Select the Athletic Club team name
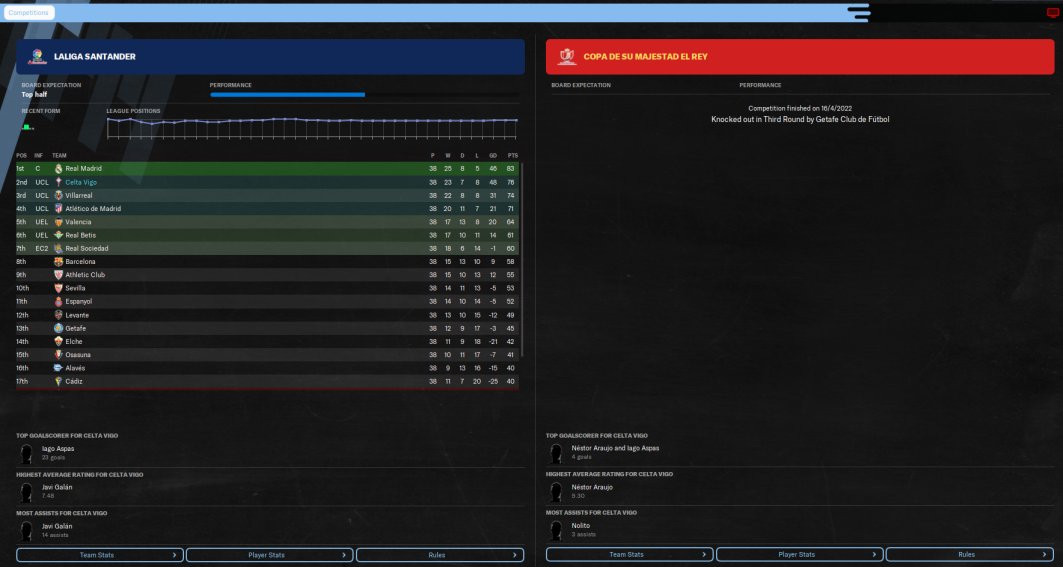Image resolution: width=1063 pixels, height=567 pixels. pos(85,275)
